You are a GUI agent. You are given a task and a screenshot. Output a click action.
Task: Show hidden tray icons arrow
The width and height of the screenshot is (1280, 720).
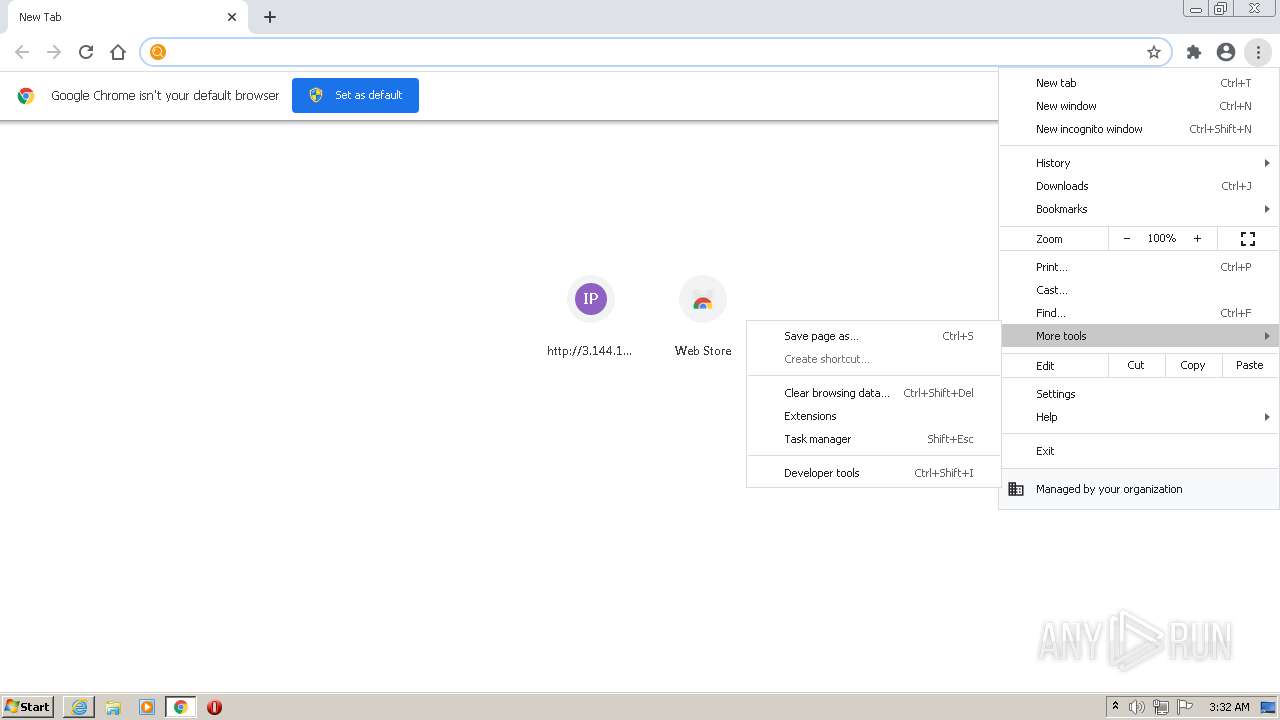1115,707
